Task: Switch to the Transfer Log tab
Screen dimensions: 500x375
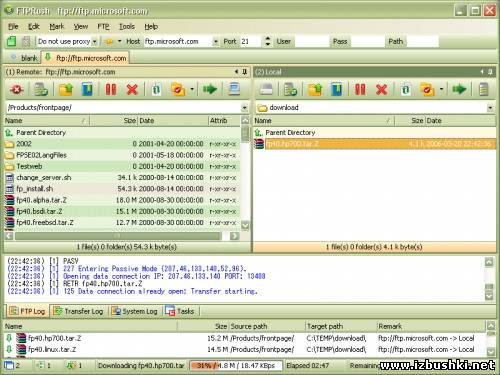Action: (79, 311)
